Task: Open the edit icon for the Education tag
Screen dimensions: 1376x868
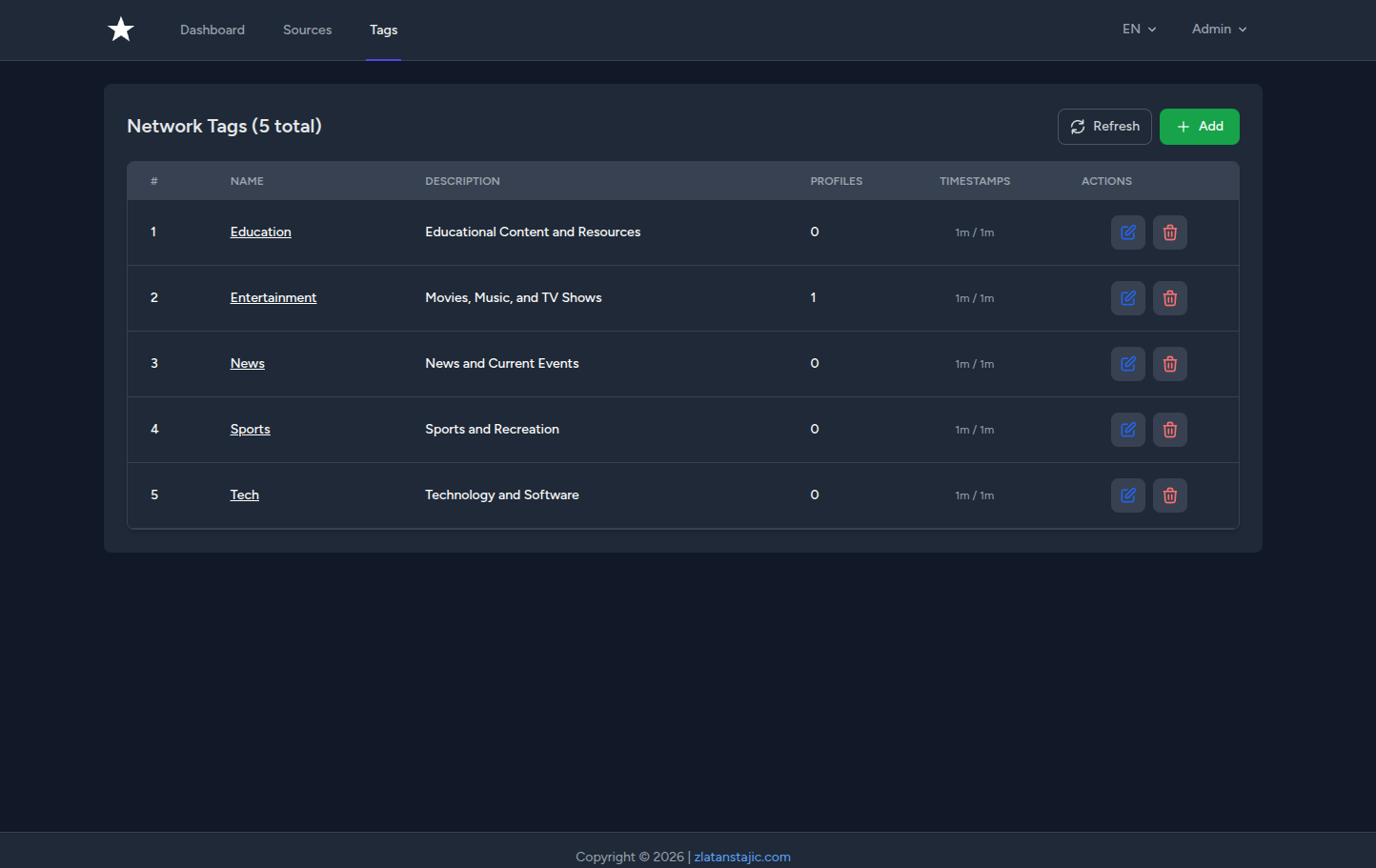Action: click(x=1127, y=232)
